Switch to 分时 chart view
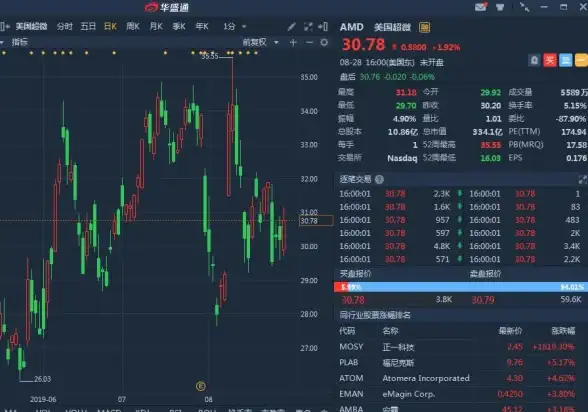This screenshot has height=412, width=588. pos(64,27)
